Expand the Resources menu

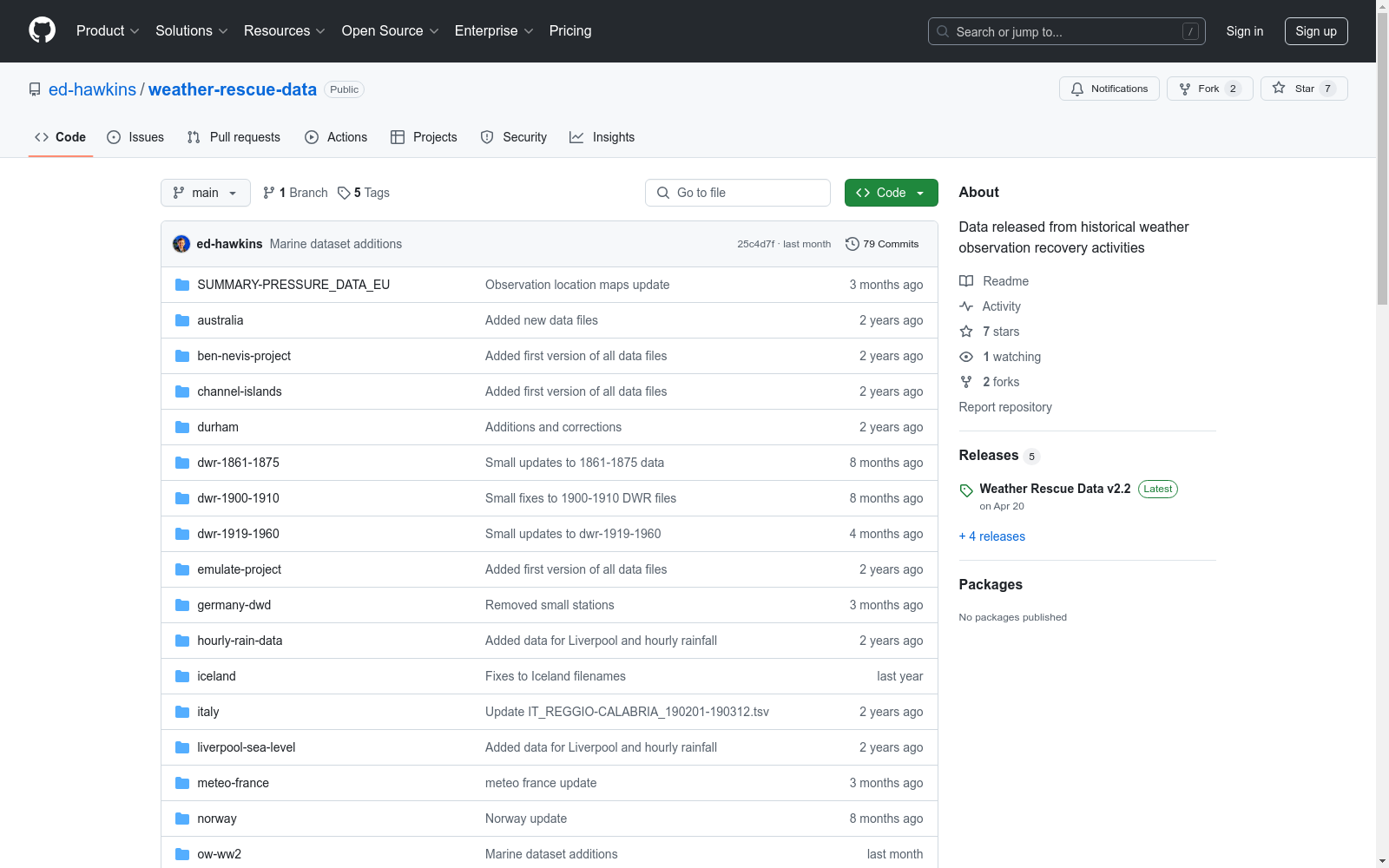pyautogui.click(x=285, y=31)
